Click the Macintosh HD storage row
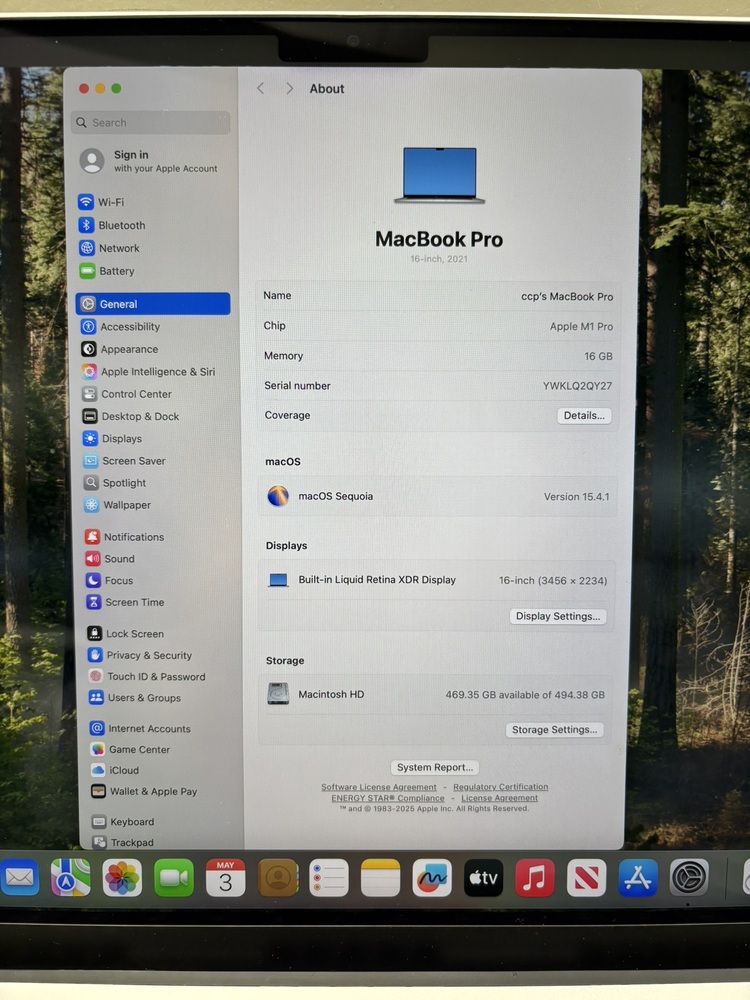The image size is (750, 1000). coord(436,695)
